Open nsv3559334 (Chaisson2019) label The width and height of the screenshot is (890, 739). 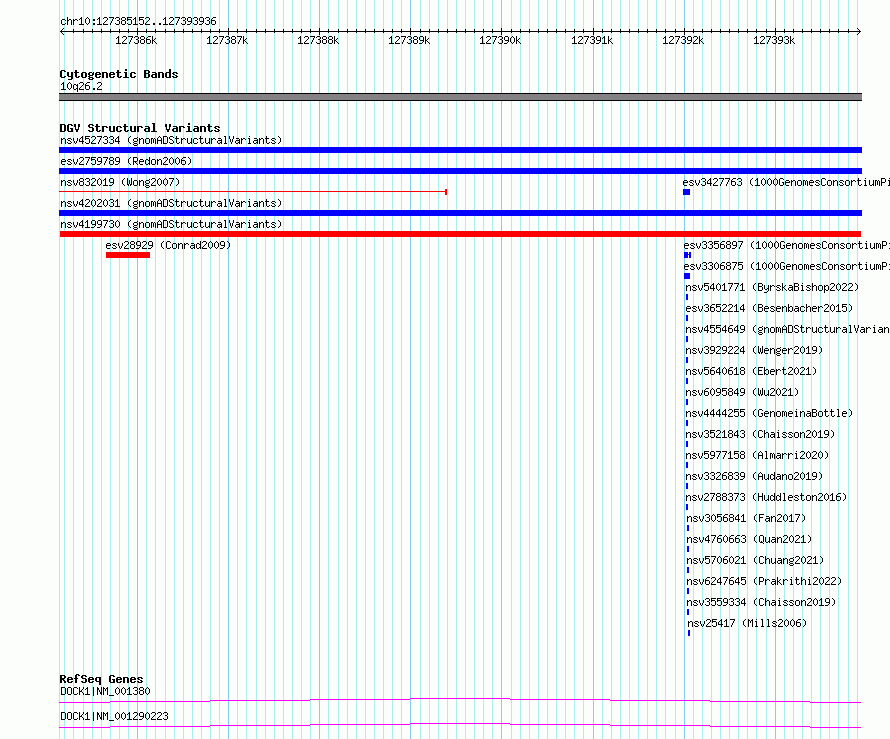761,602
